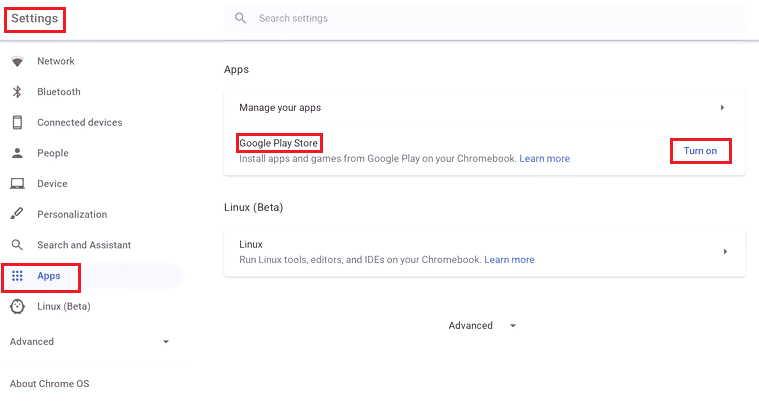
Task: Click the Device laptop icon
Action: coord(17,184)
